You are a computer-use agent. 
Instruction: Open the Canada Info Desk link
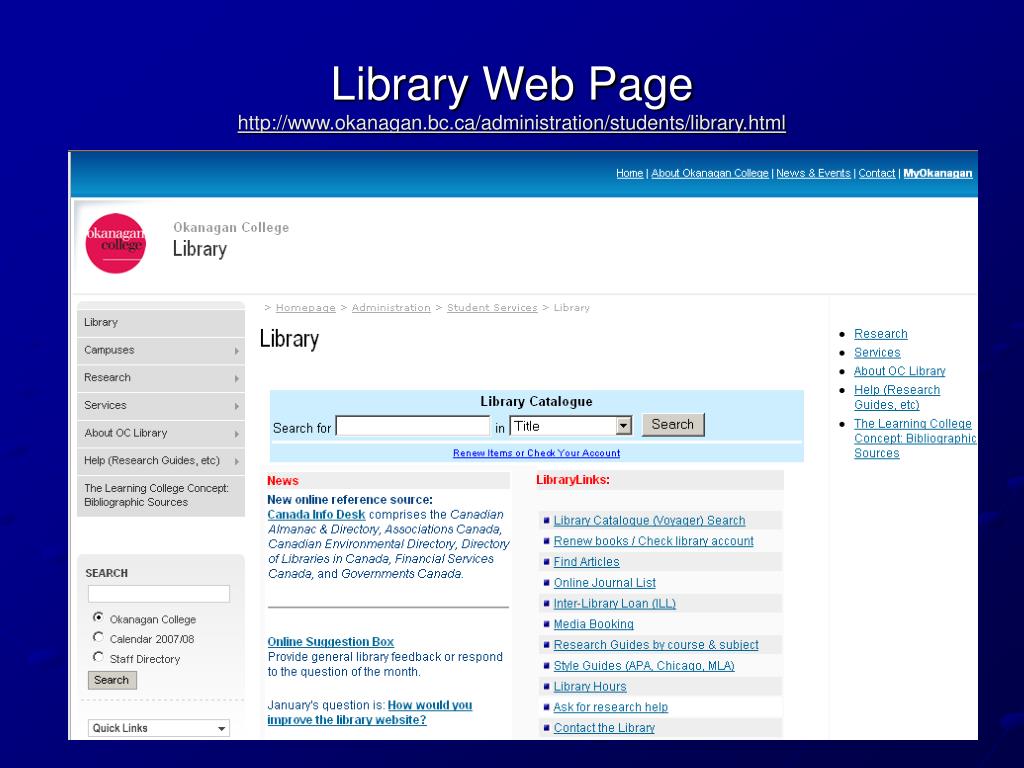(316, 515)
